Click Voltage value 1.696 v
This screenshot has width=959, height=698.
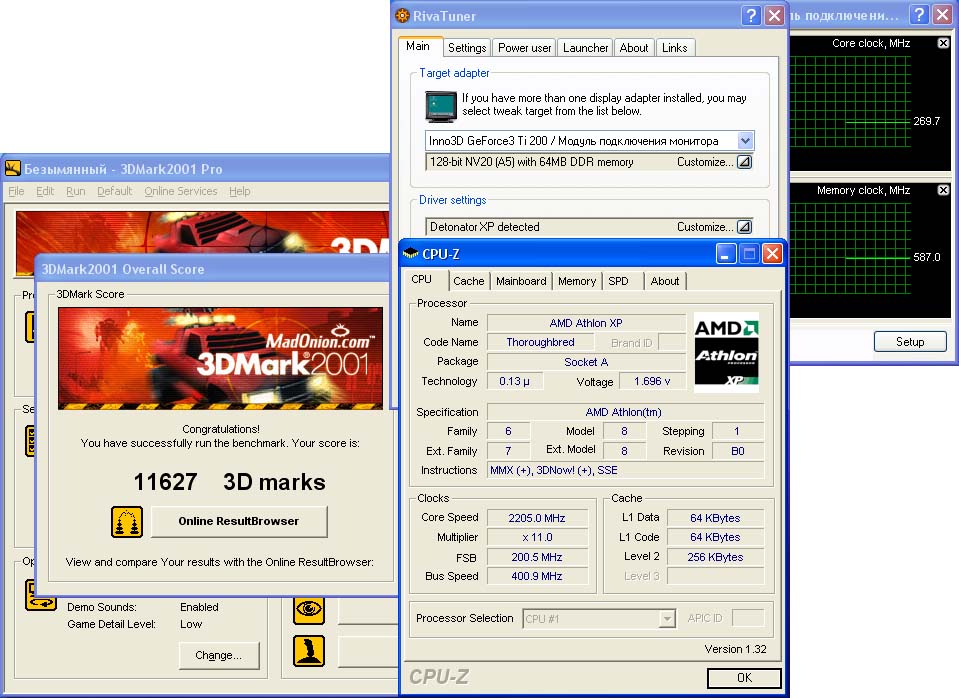point(652,381)
